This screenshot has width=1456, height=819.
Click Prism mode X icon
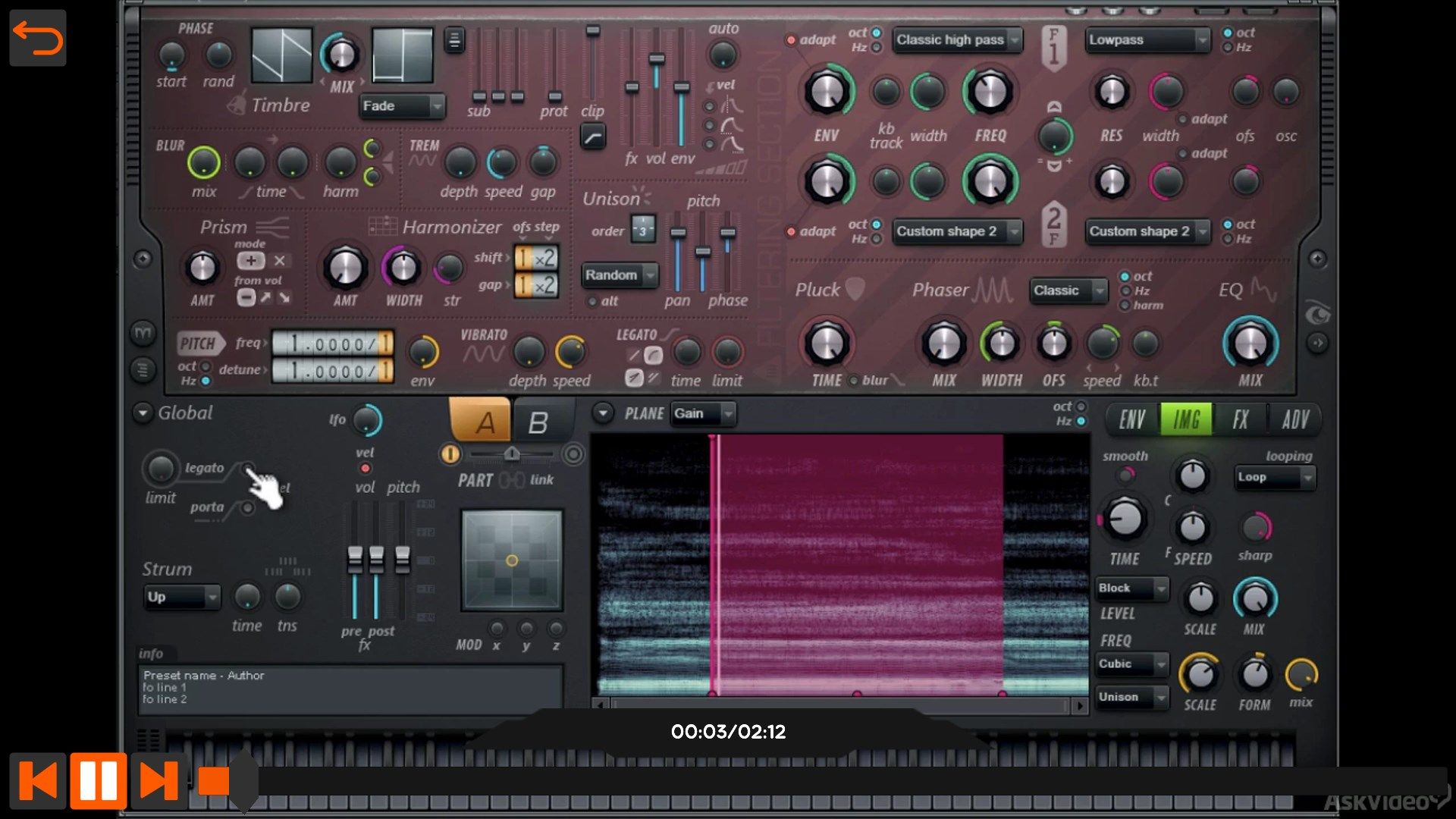click(280, 261)
